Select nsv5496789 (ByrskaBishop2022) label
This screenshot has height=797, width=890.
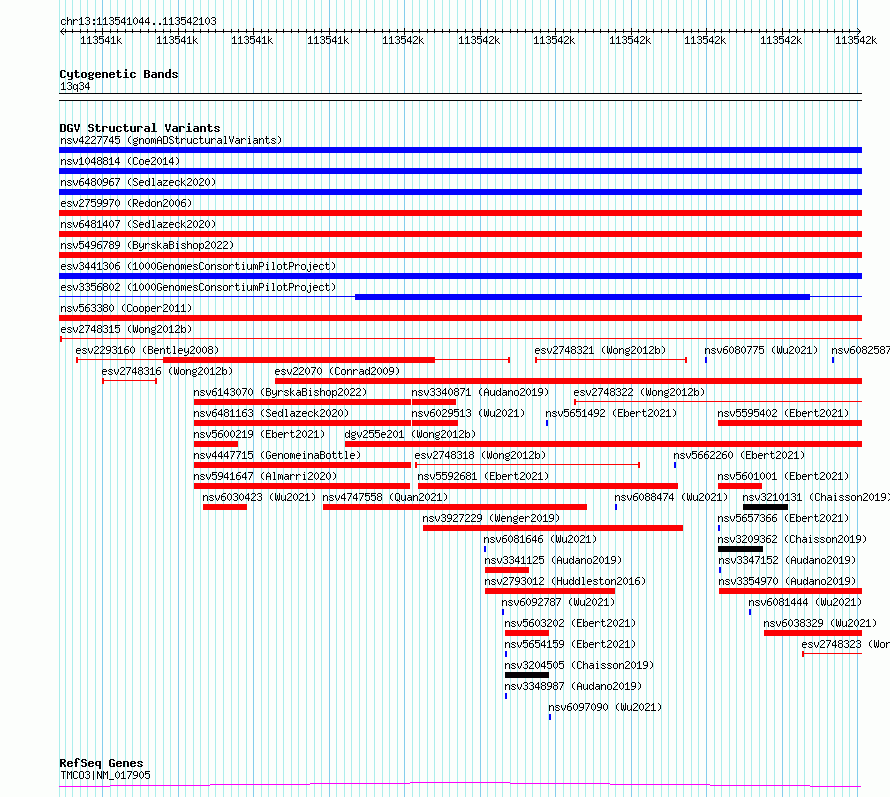pyautogui.click(x=147, y=245)
